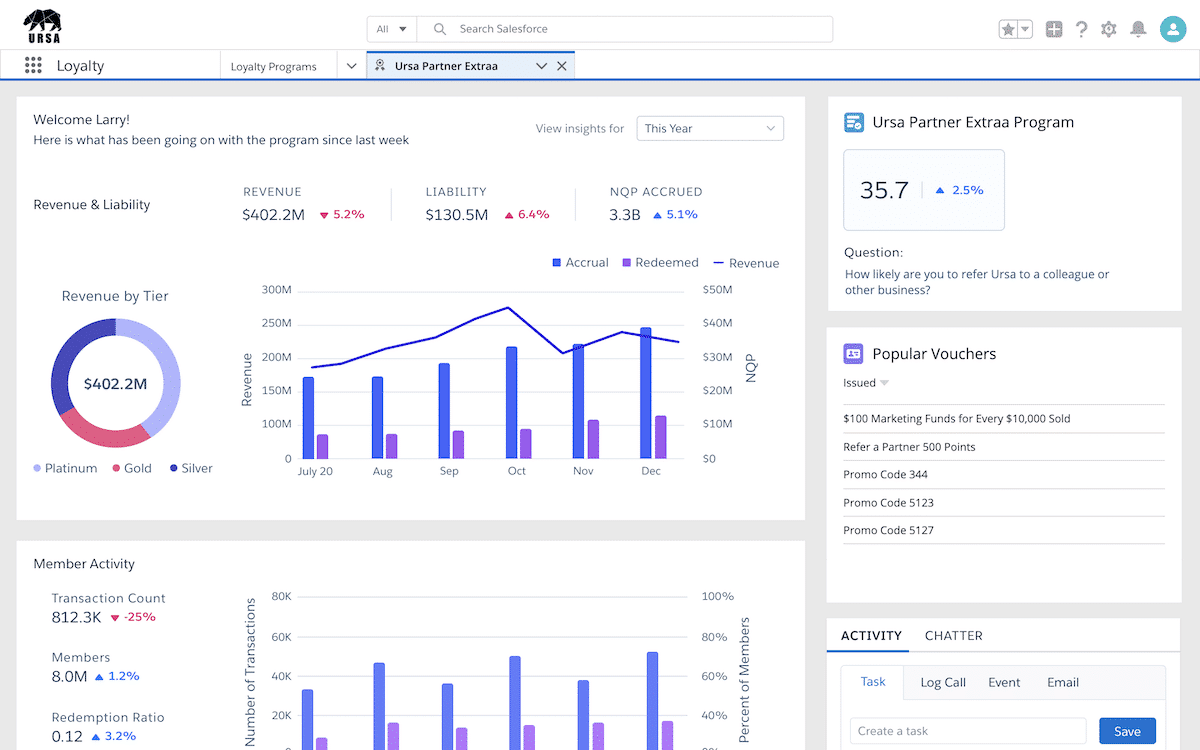Click the Favorites star icon
The height and width of the screenshot is (750, 1200).
pyautogui.click(x=1009, y=29)
